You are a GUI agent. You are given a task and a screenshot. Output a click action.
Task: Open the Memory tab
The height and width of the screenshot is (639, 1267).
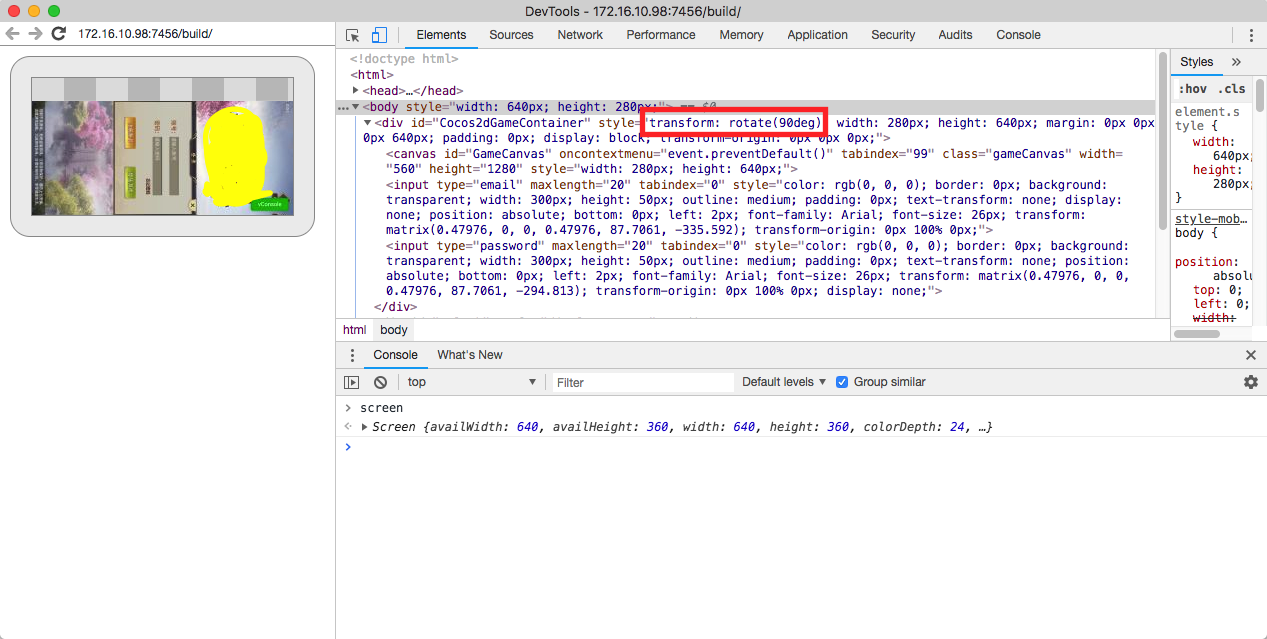[x=741, y=35]
